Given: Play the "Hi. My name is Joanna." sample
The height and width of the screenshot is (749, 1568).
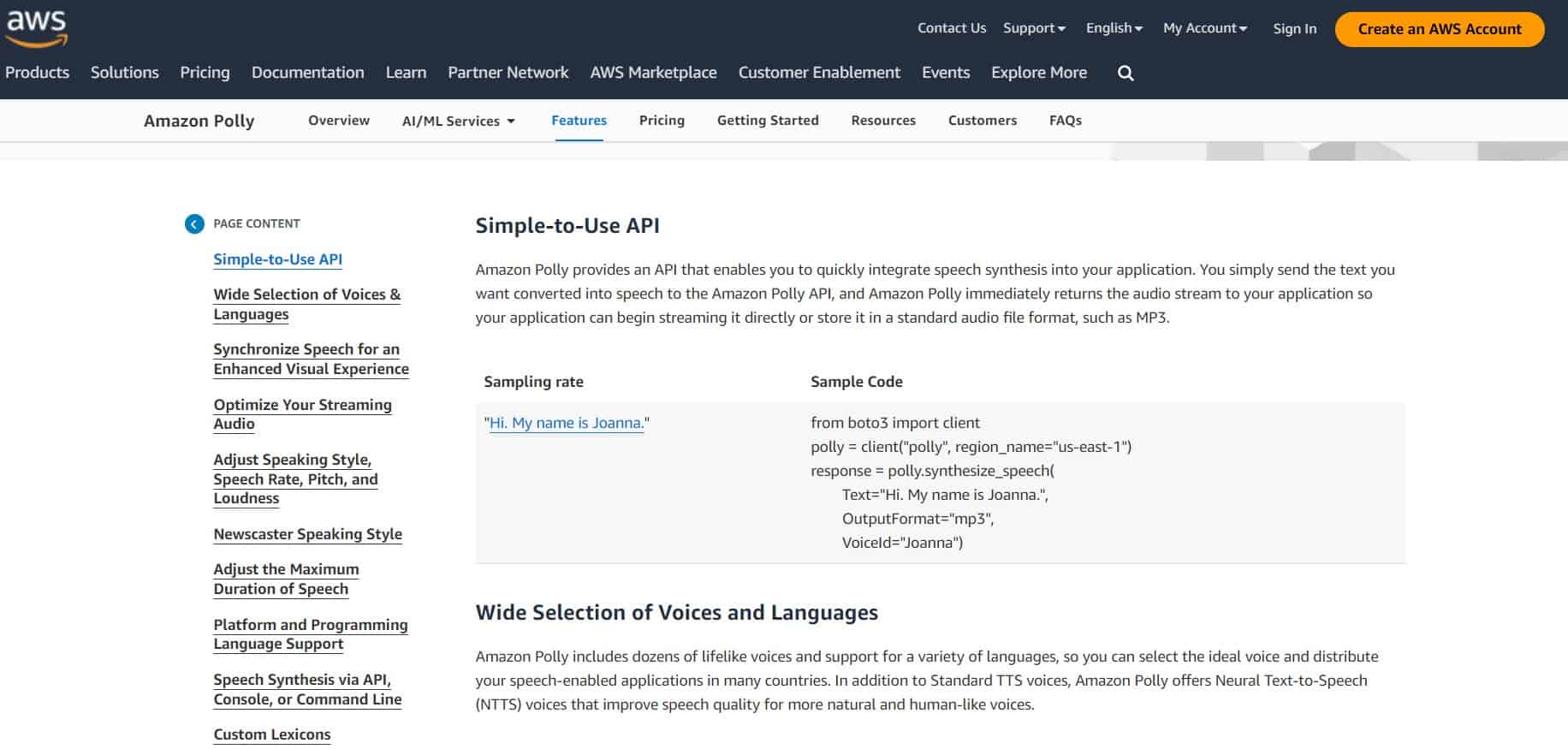Looking at the screenshot, I should [x=567, y=423].
